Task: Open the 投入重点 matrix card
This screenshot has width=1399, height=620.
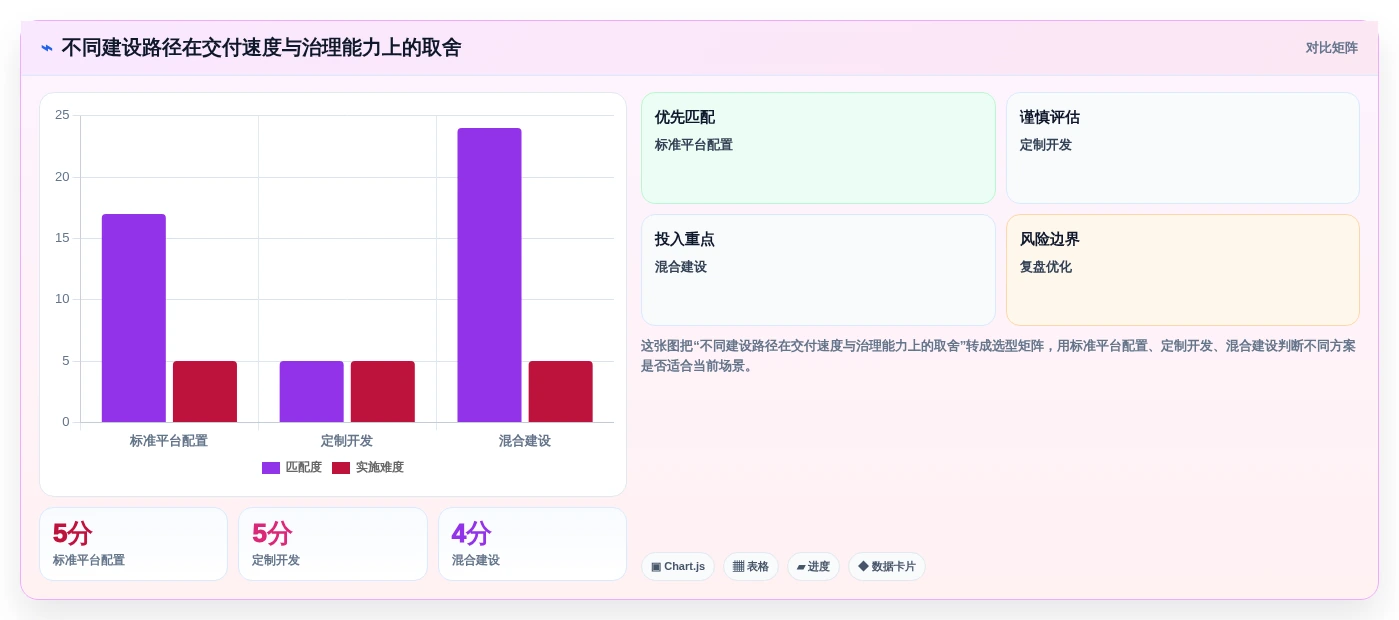Action: 818,270
